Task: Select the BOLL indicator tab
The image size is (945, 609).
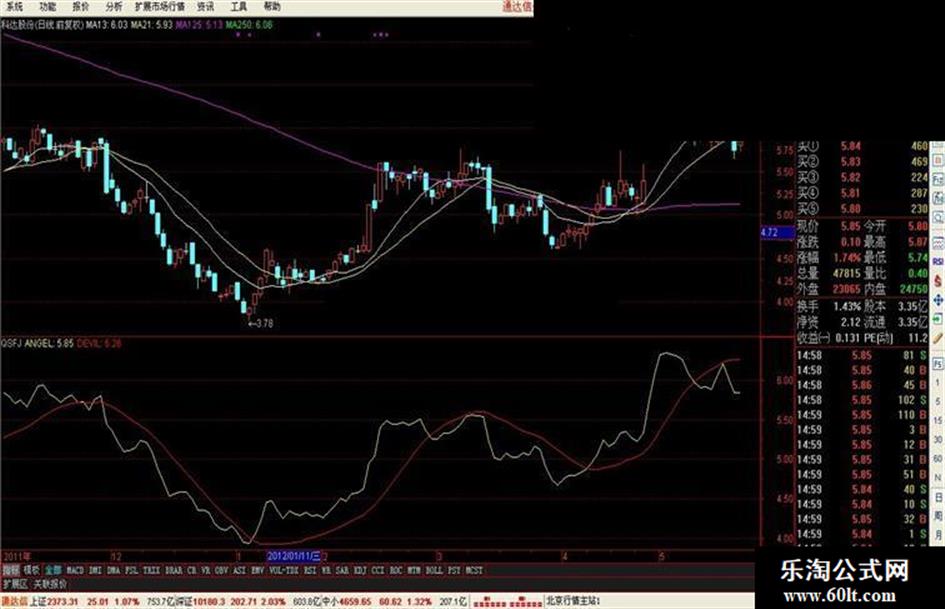Action: (x=434, y=570)
